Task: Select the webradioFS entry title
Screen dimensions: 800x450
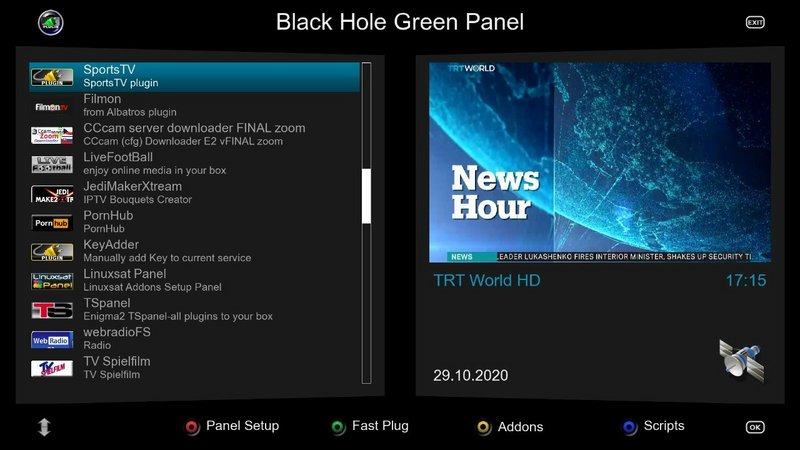Action: pos(117,332)
